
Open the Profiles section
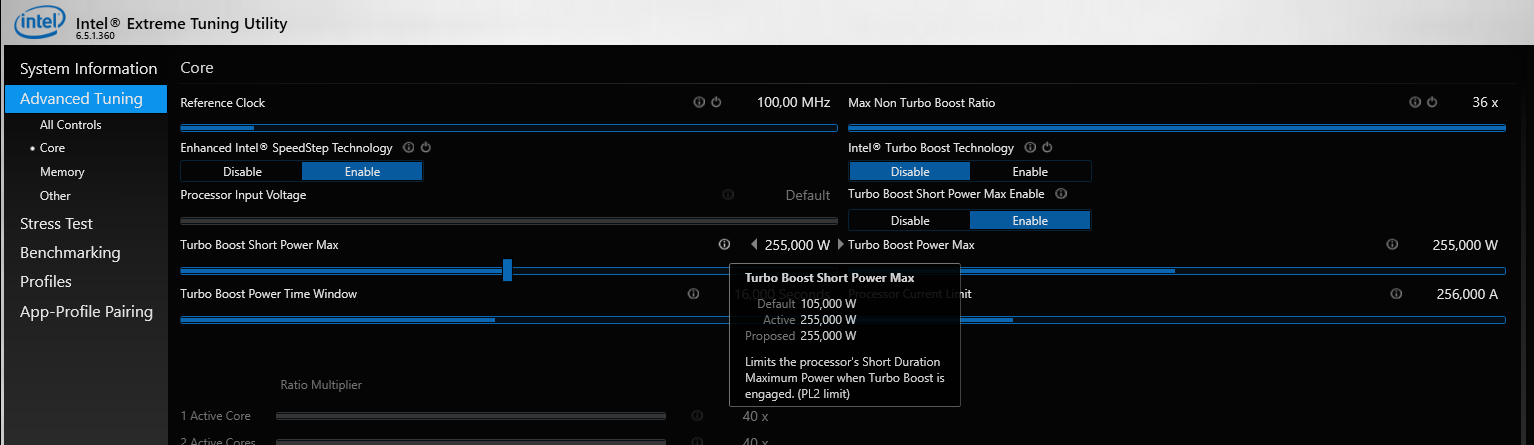pos(46,282)
